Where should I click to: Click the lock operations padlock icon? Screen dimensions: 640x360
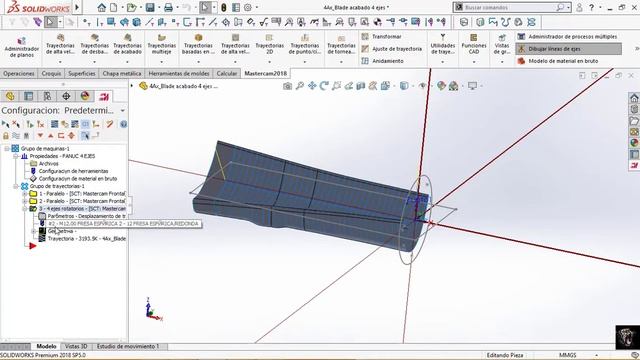pos(6,136)
